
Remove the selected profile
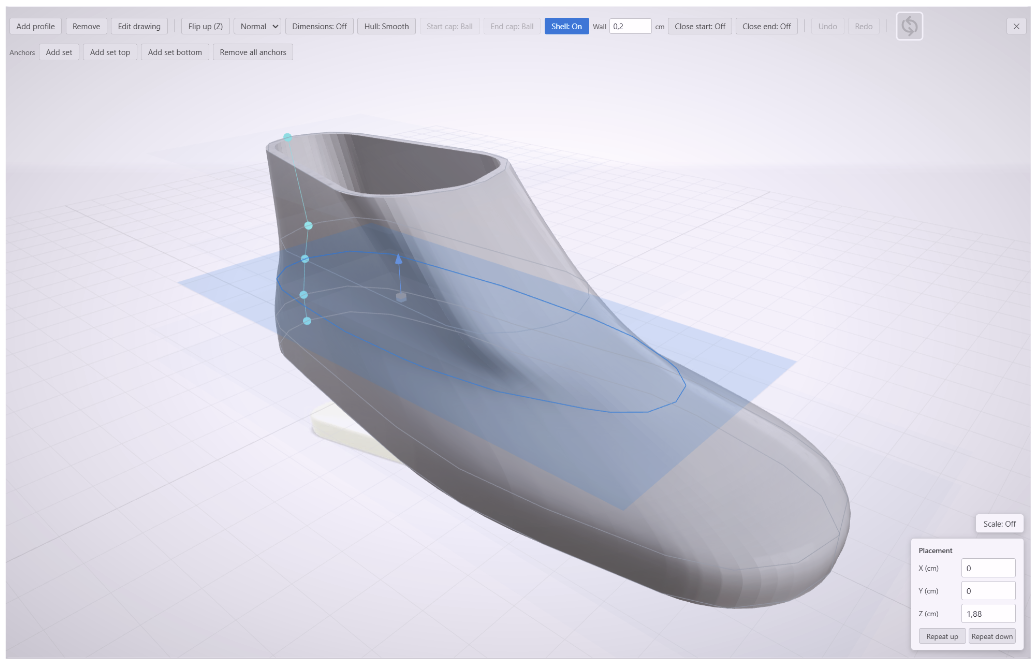pyautogui.click(x=86, y=26)
